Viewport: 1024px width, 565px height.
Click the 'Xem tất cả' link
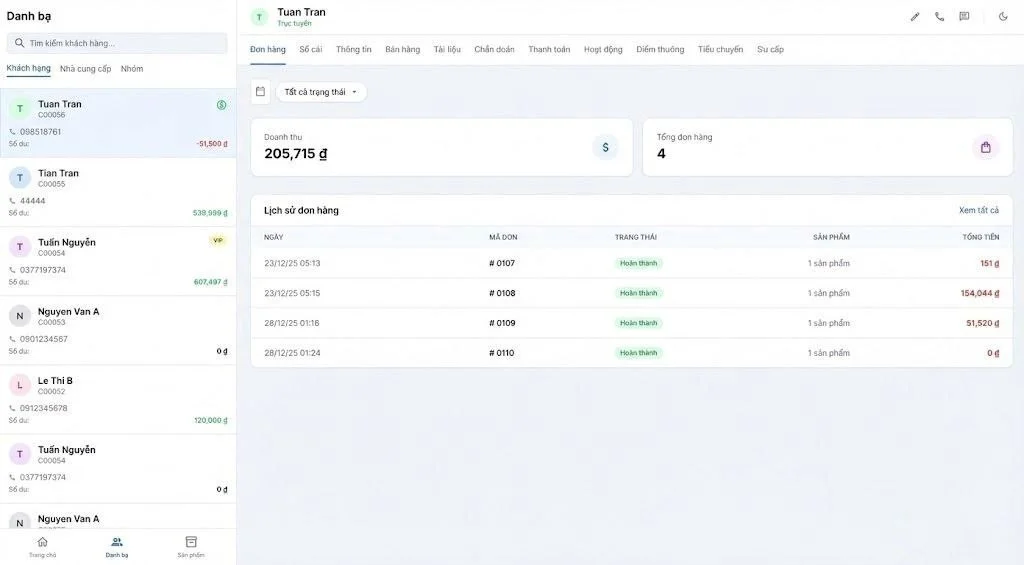click(978, 210)
